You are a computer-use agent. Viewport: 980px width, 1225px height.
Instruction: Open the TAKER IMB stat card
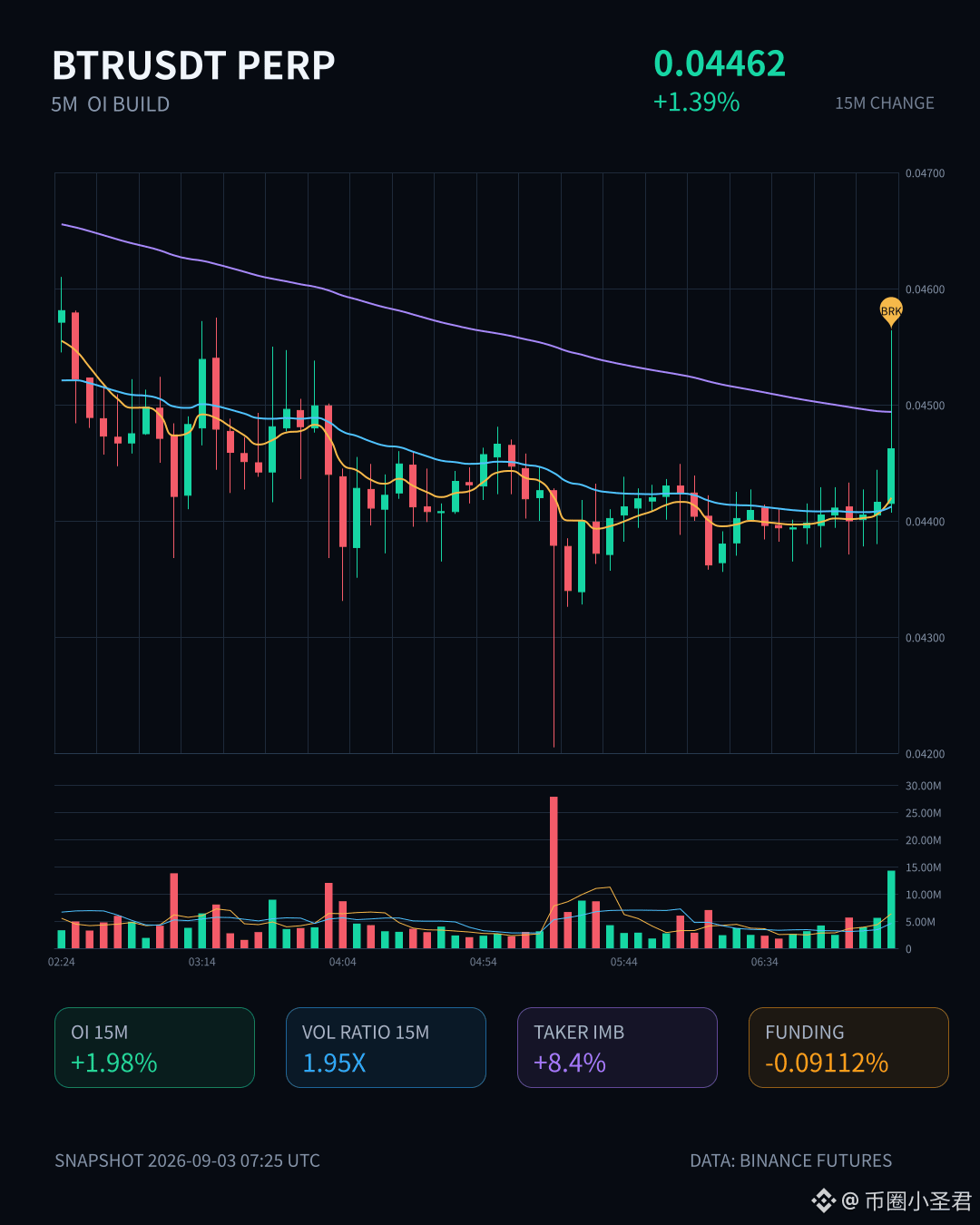pos(617,1047)
